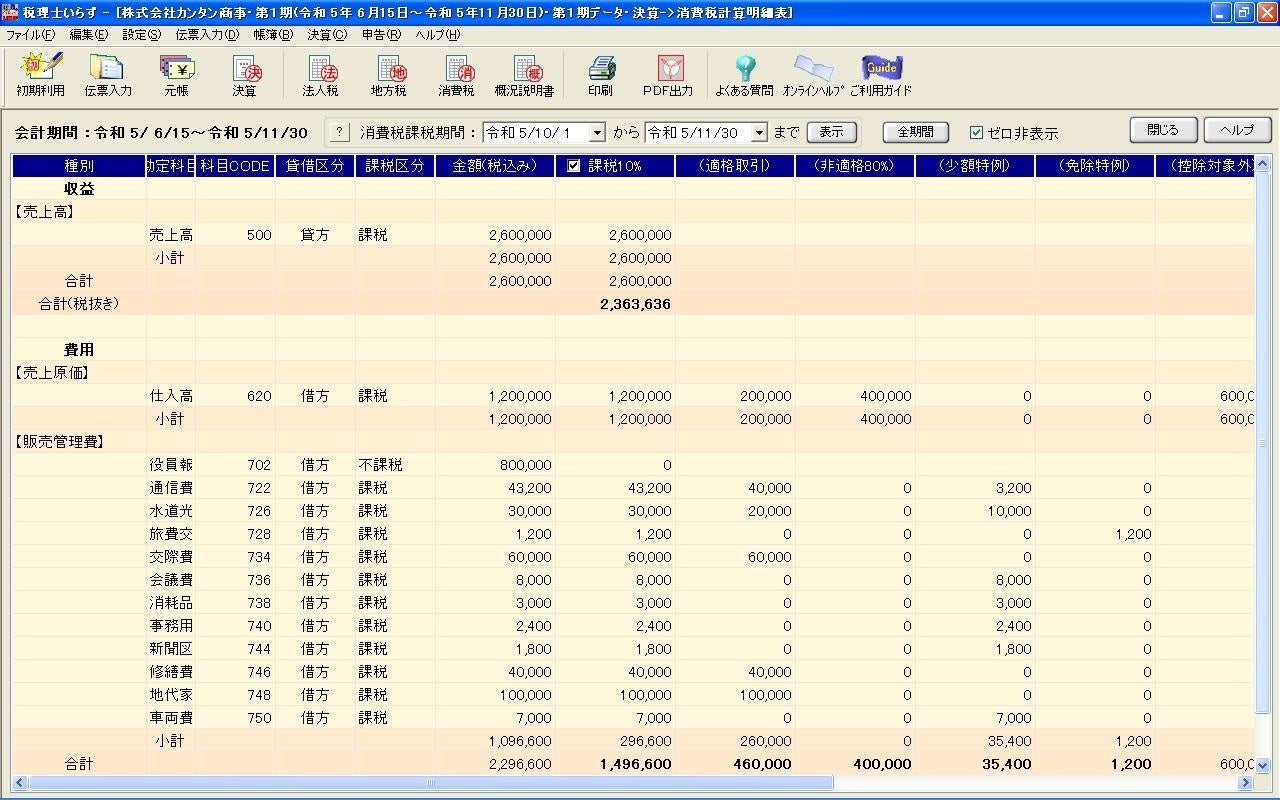Screen dimensions: 1280x800
Task: Click the horizontal scrollbar left arrow
Action: [x=20, y=783]
